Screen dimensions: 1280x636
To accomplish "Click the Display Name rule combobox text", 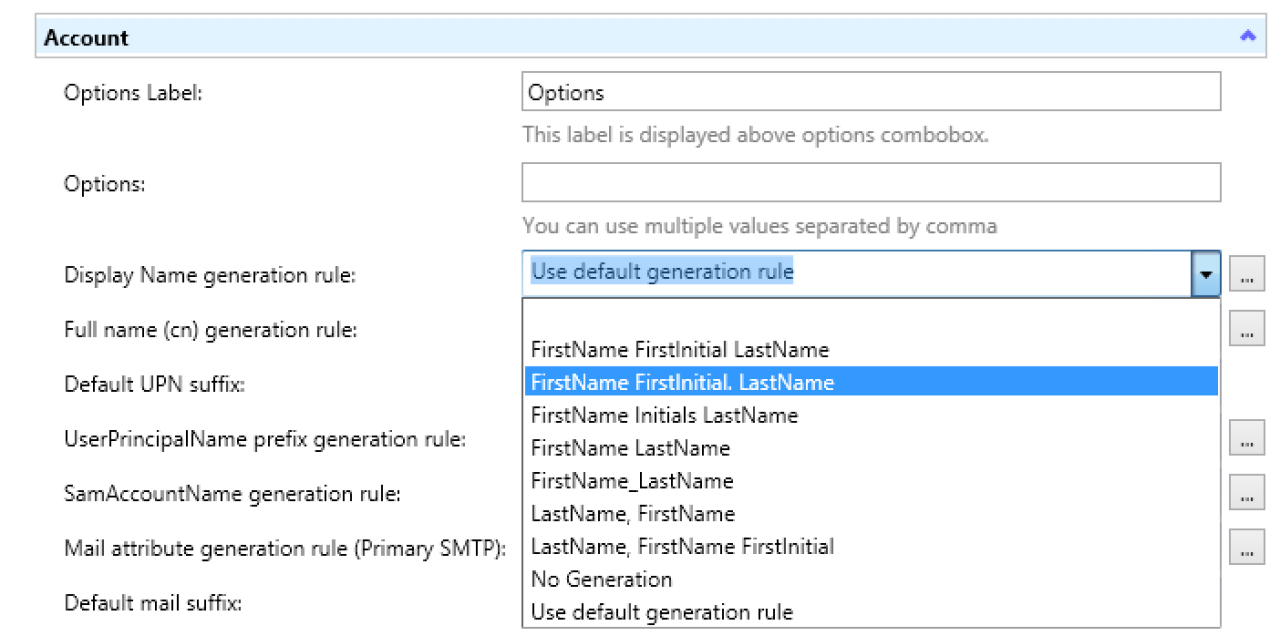I will click(x=662, y=272).
